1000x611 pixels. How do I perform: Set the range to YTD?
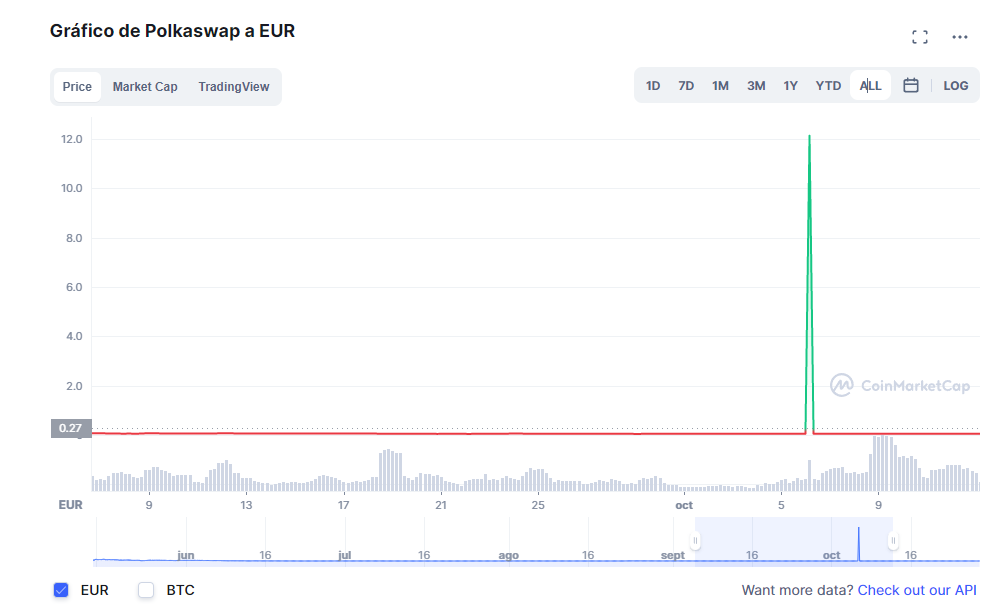(828, 86)
